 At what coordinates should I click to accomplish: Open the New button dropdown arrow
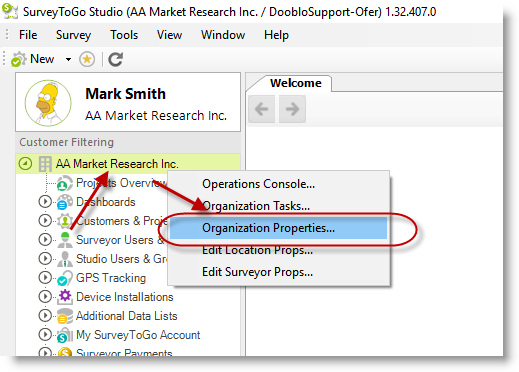pos(68,59)
